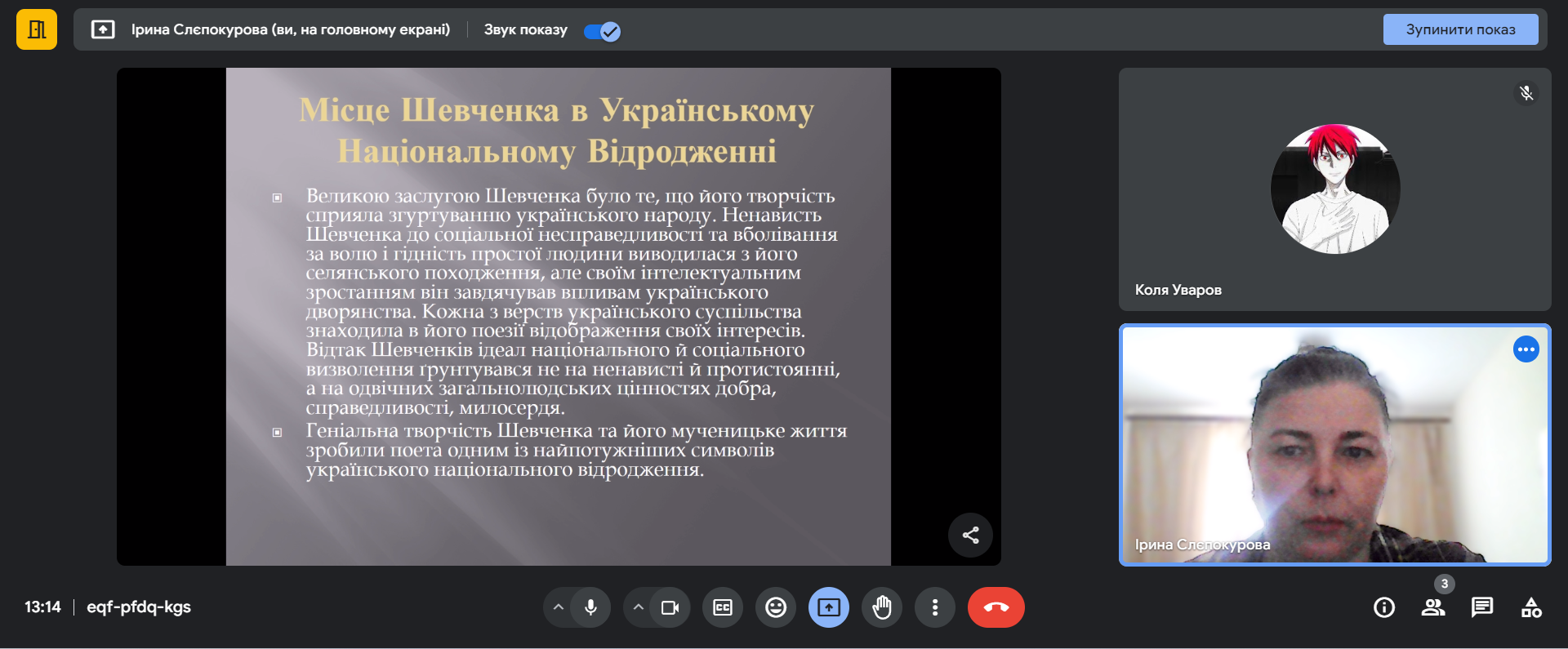1568x649 pixels.
Task: Click the yellow Google Meet room logo icon
Action: coord(37,30)
